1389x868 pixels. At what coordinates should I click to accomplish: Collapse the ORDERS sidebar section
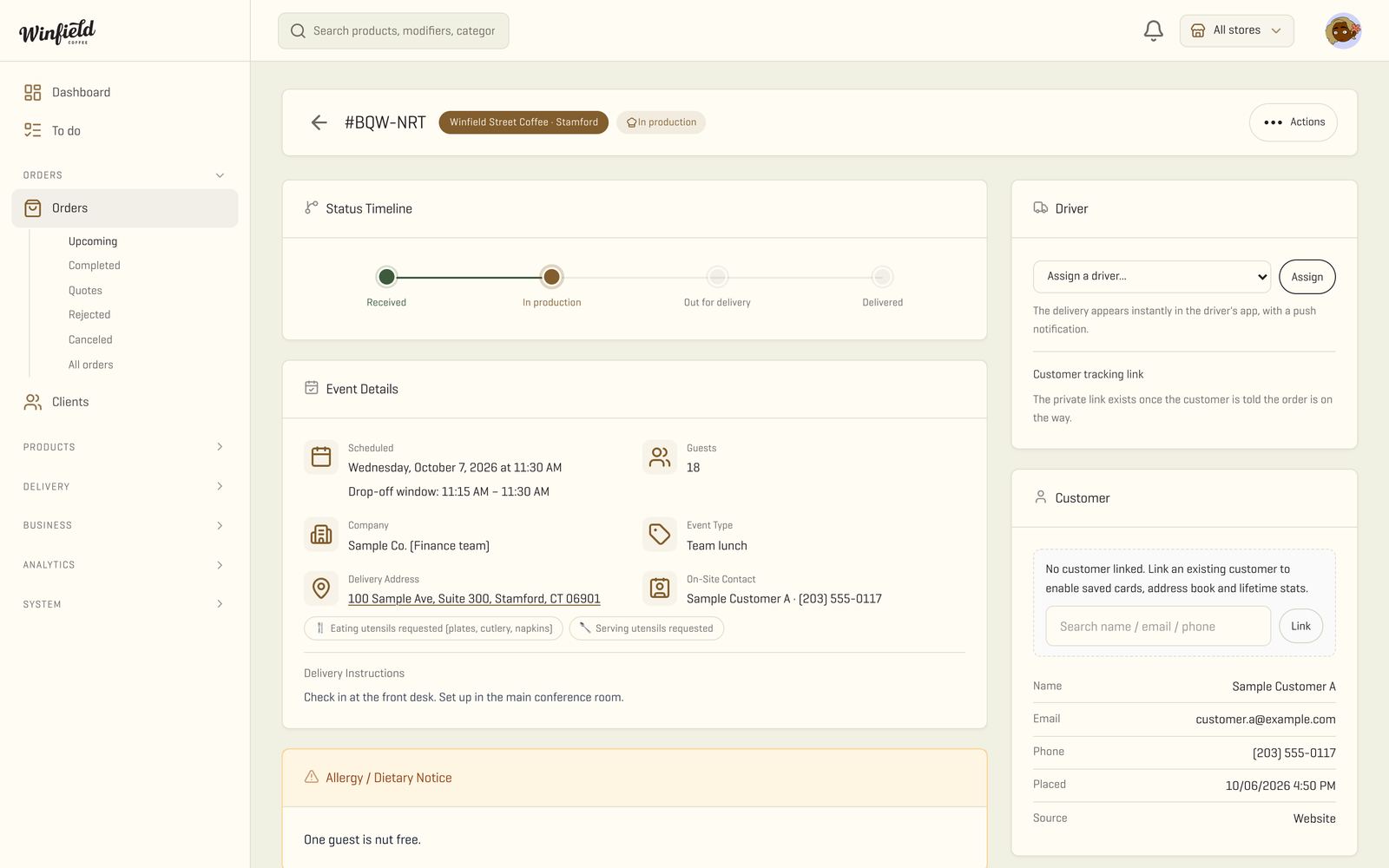click(x=124, y=175)
